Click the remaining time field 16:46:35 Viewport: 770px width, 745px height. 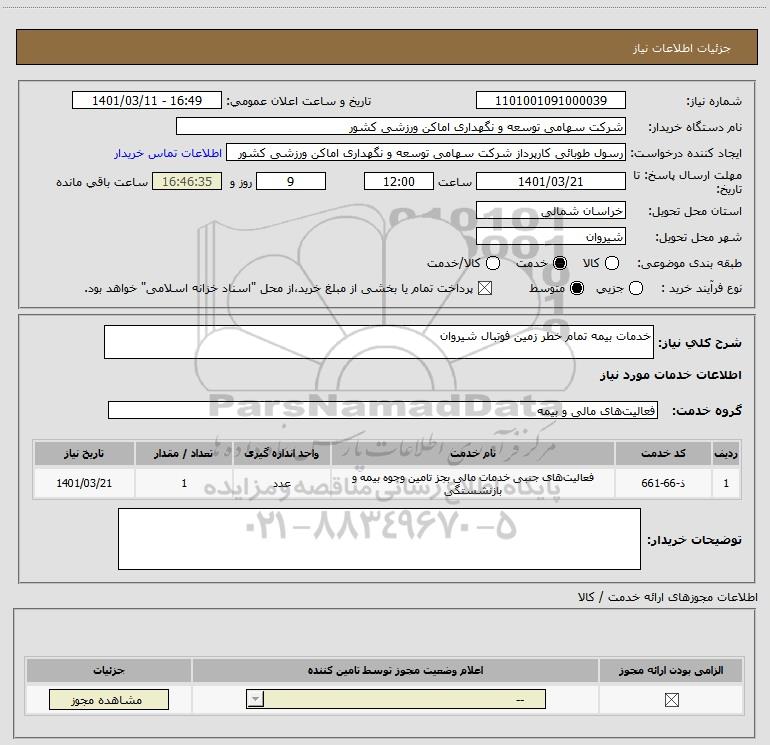187,181
